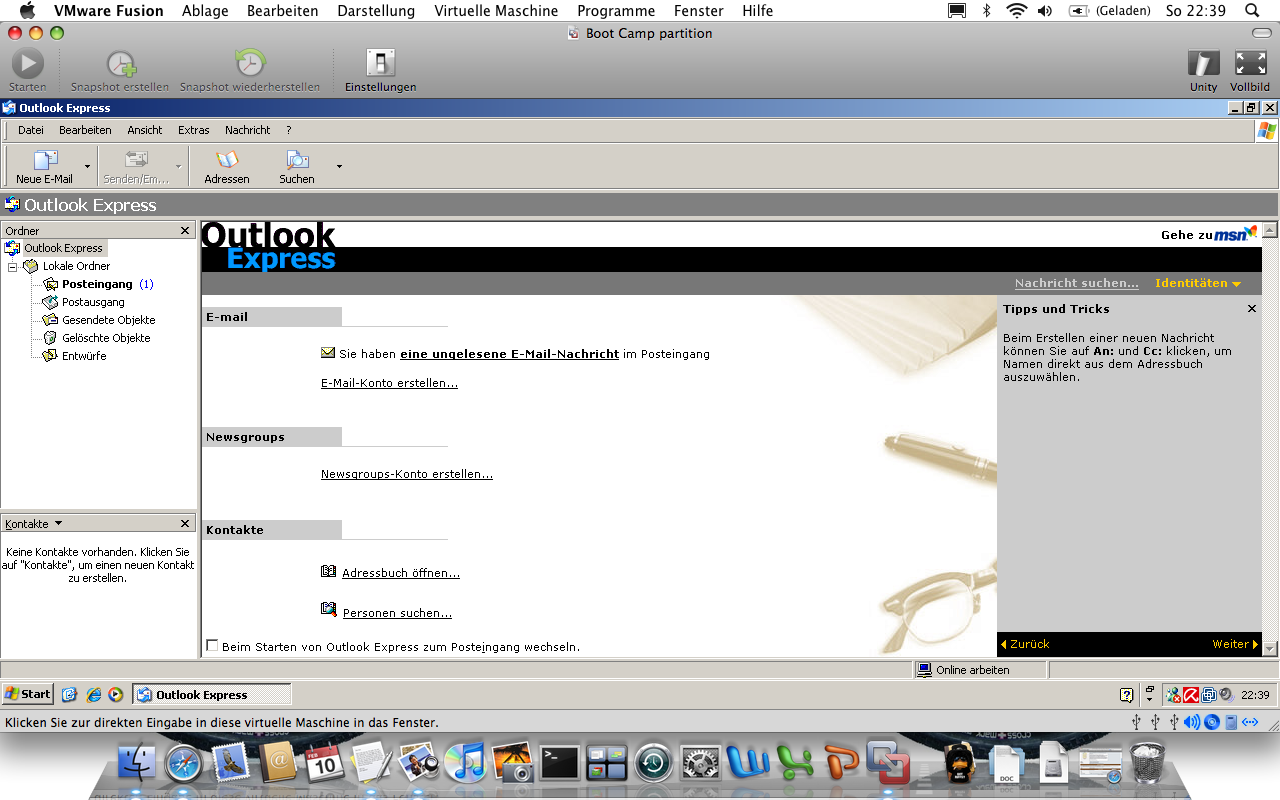Open the Virtuelle Maschine menu in the Mac menu bar
This screenshot has width=1280, height=800.
[x=496, y=11]
